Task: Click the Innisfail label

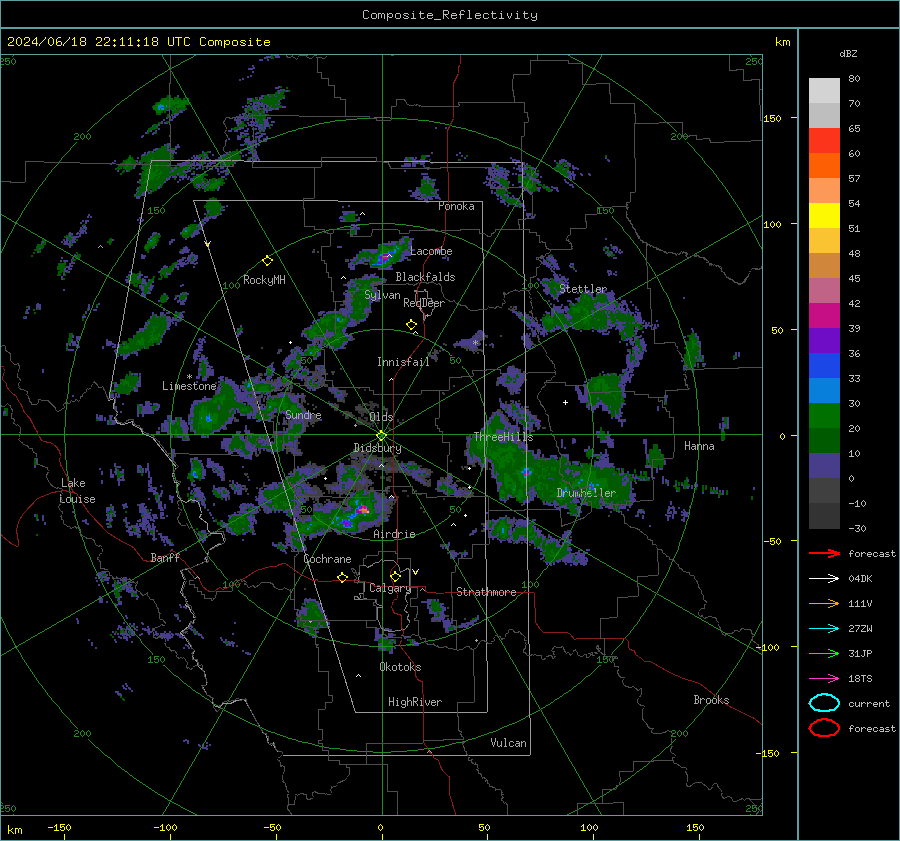Action: pyautogui.click(x=403, y=362)
